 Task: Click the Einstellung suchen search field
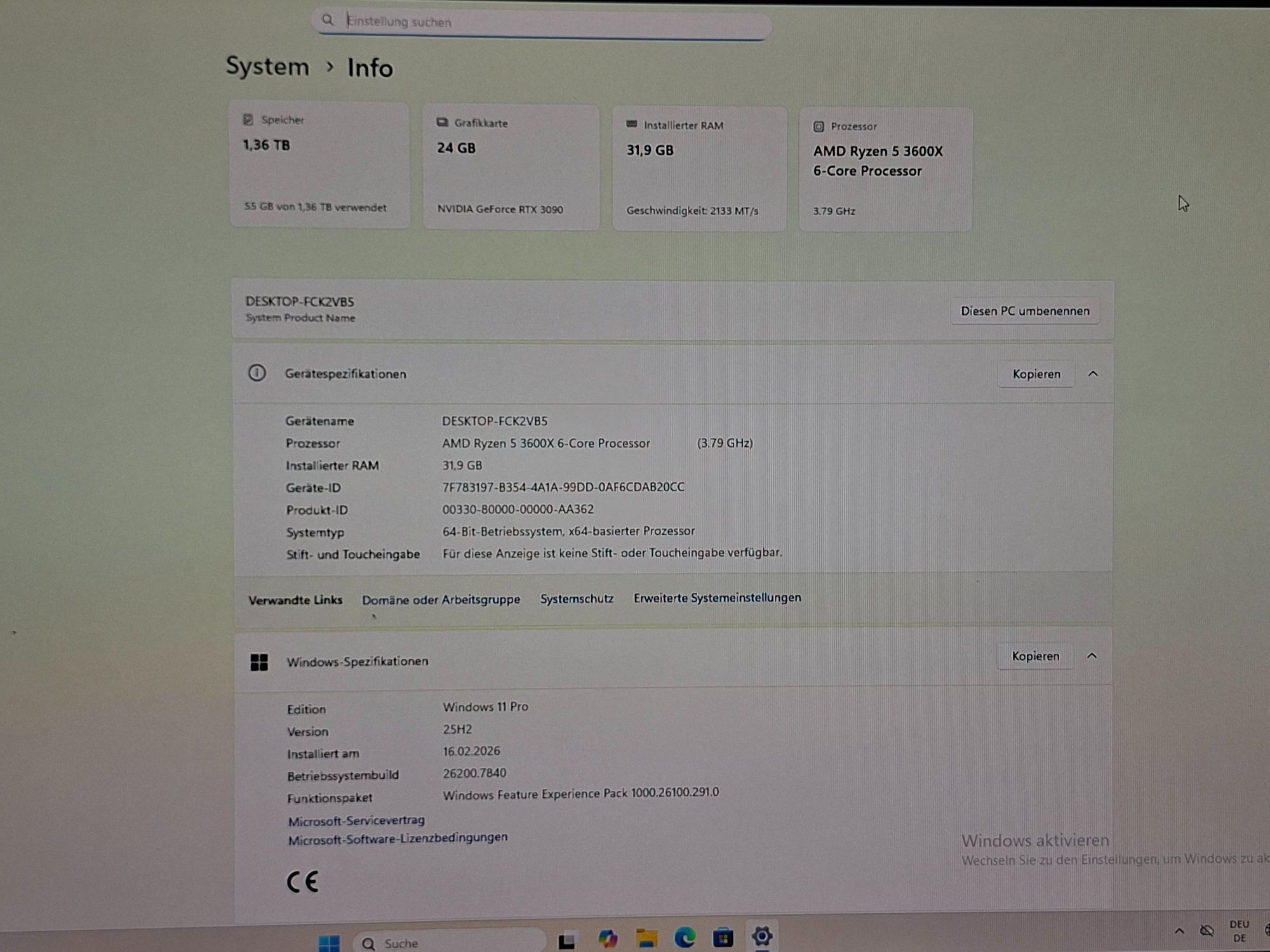[546, 22]
